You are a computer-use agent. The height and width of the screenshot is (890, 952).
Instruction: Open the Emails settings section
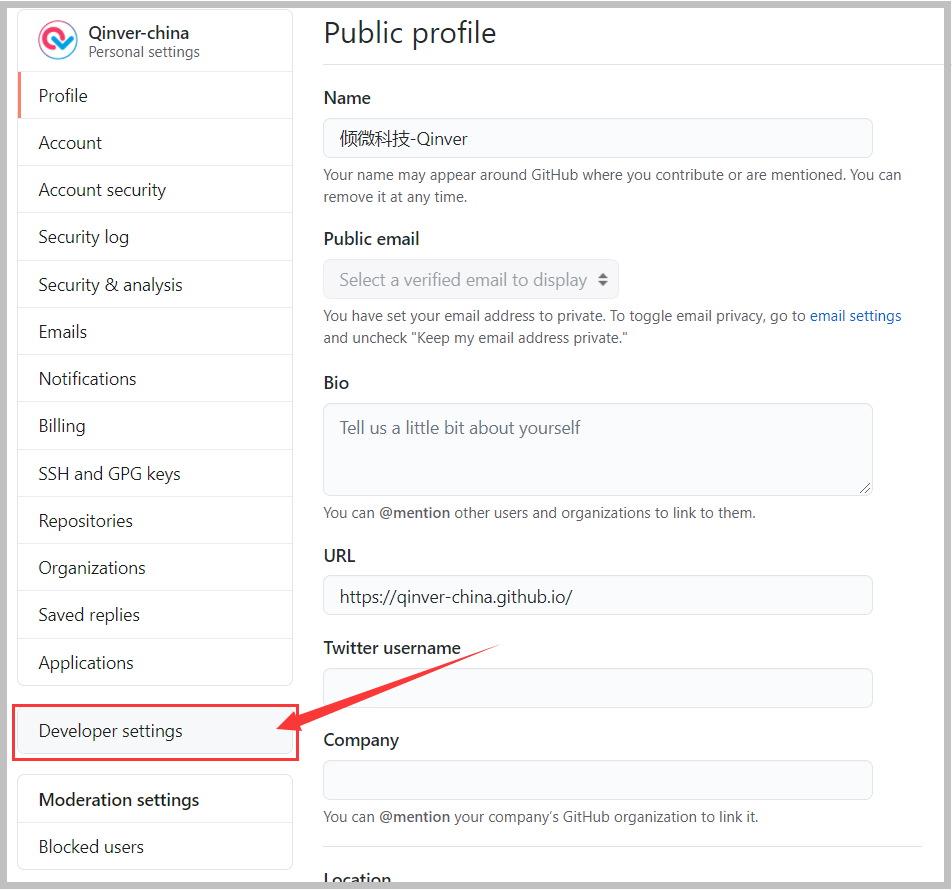click(x=62, y=332)
